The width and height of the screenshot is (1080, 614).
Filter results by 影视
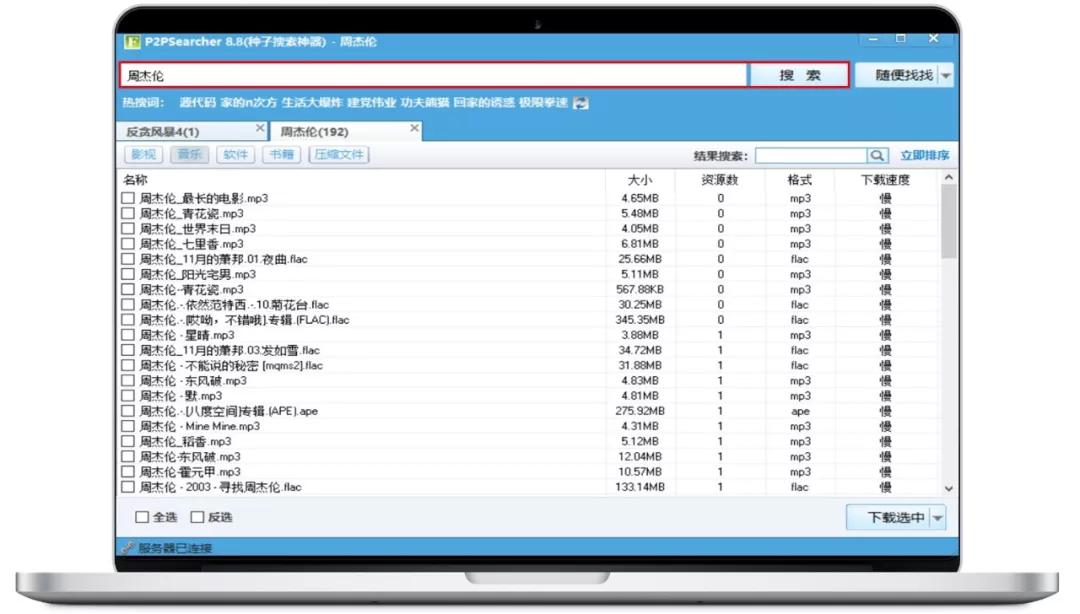pos(143,155)
